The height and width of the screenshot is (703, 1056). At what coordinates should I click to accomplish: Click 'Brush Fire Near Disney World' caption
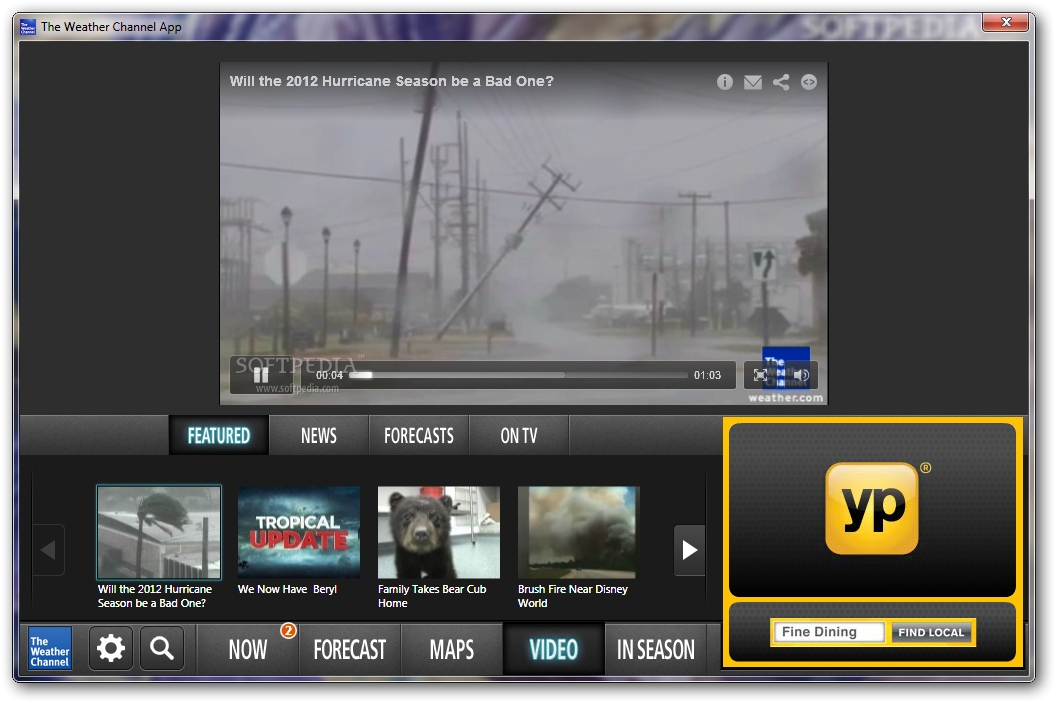[x=572, y=596]
